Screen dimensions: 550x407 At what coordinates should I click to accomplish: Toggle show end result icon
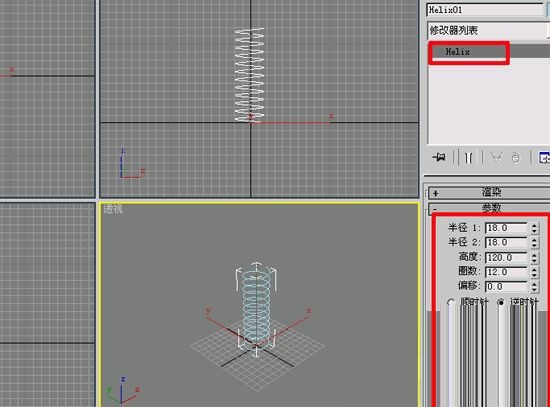[x=468, y=158]
